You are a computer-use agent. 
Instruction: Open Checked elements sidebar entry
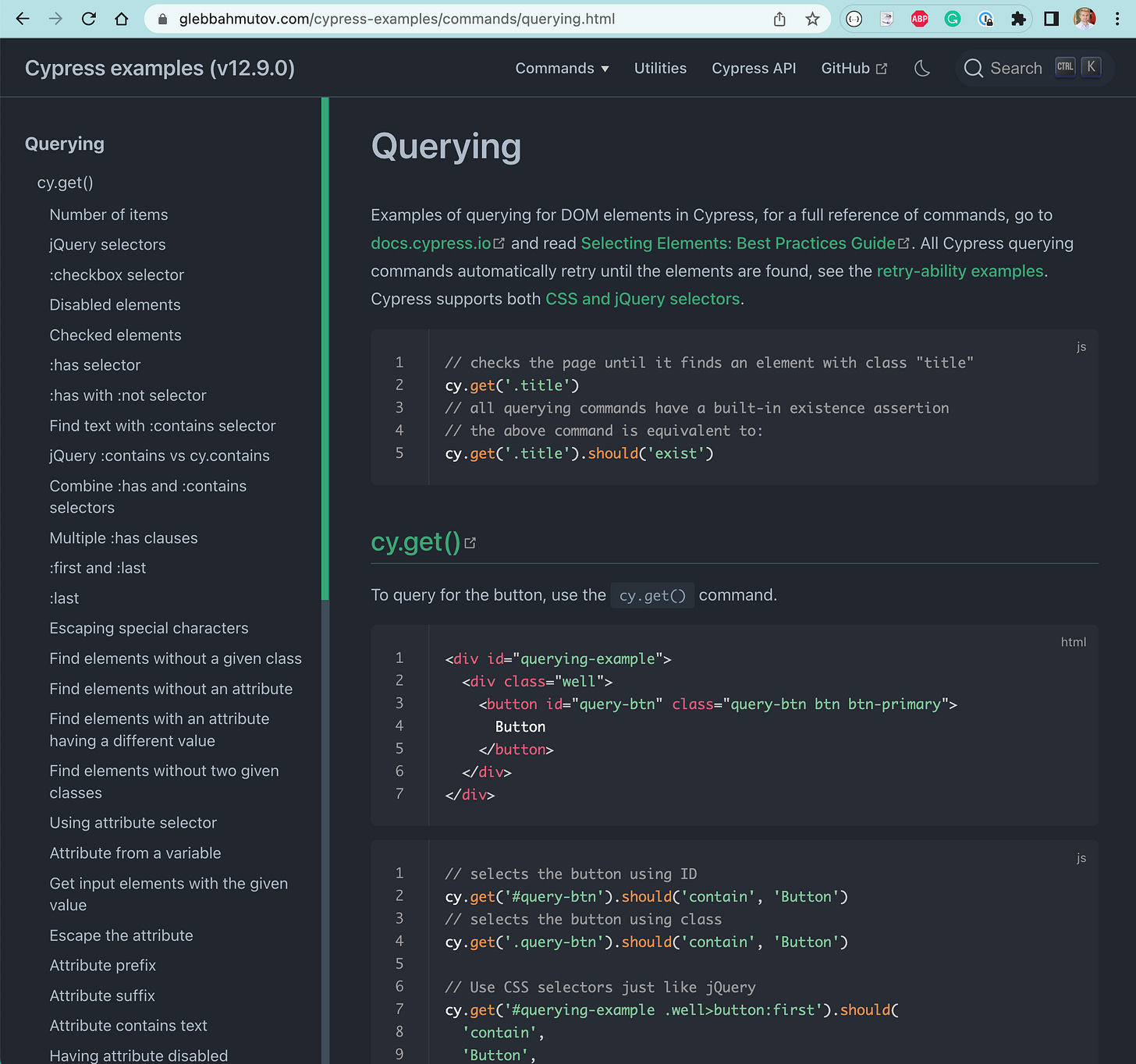click(115, 335)
